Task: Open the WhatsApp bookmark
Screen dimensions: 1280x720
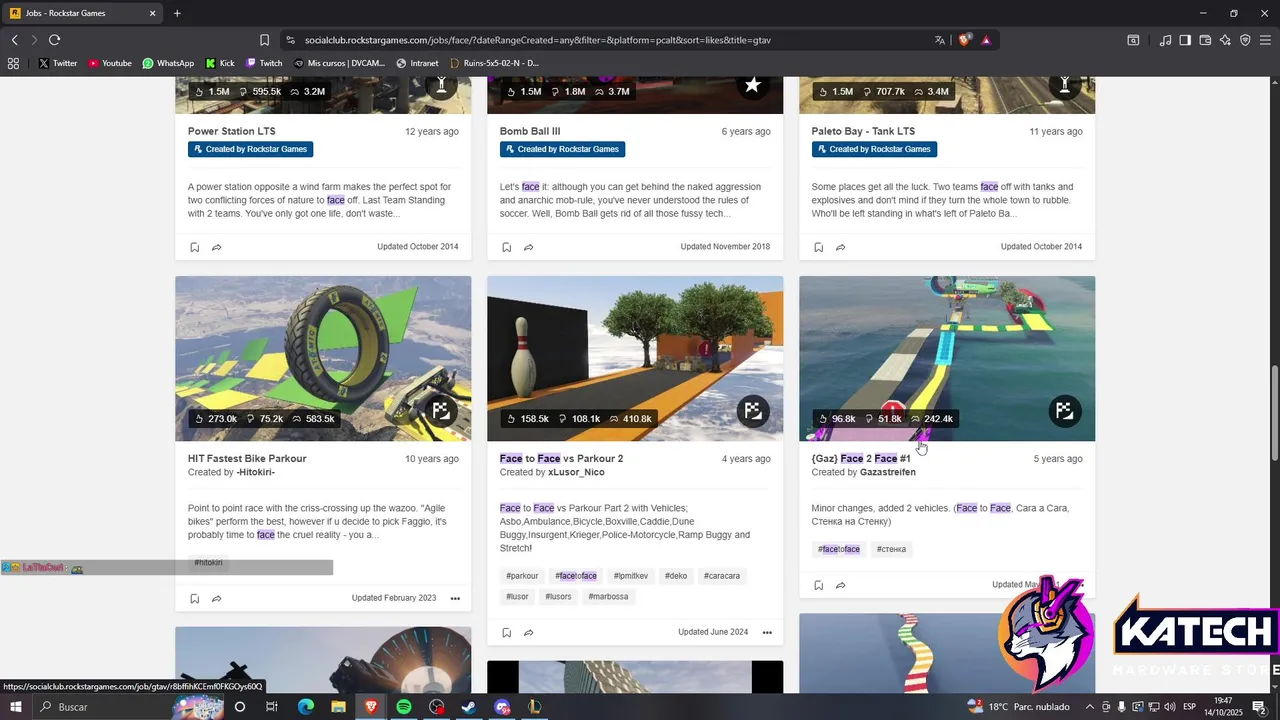Action: (168, 63)
